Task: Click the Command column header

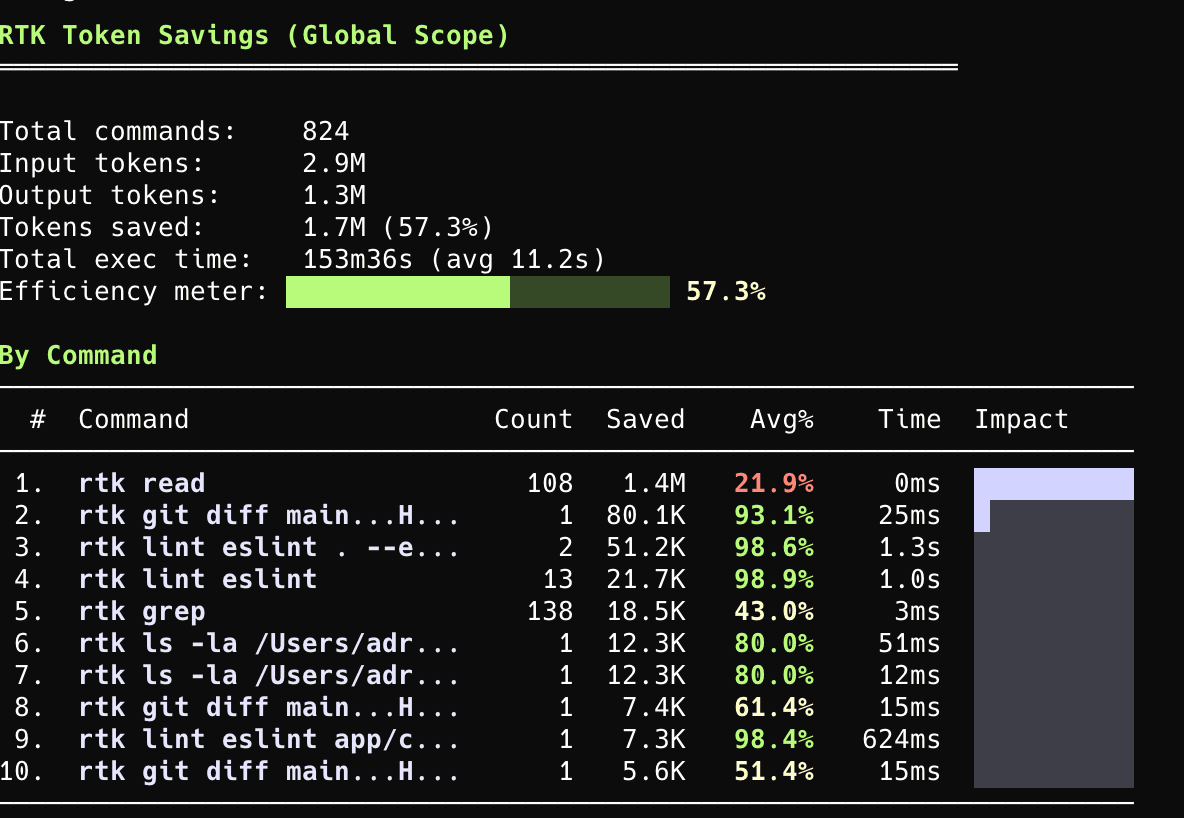Action: 134,419
